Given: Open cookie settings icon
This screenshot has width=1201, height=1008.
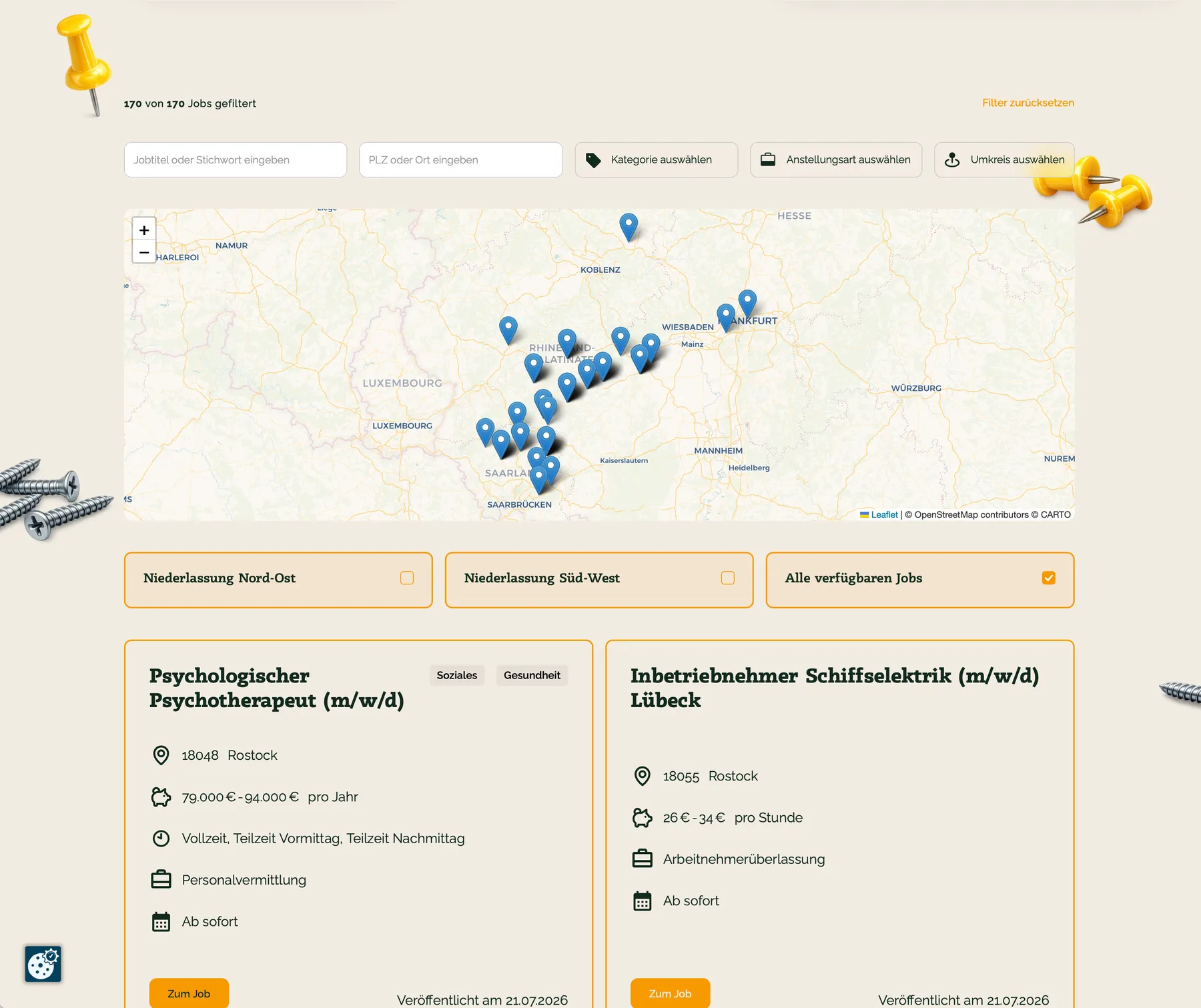Looking at the screenshot, I should [x=43, y=964].
